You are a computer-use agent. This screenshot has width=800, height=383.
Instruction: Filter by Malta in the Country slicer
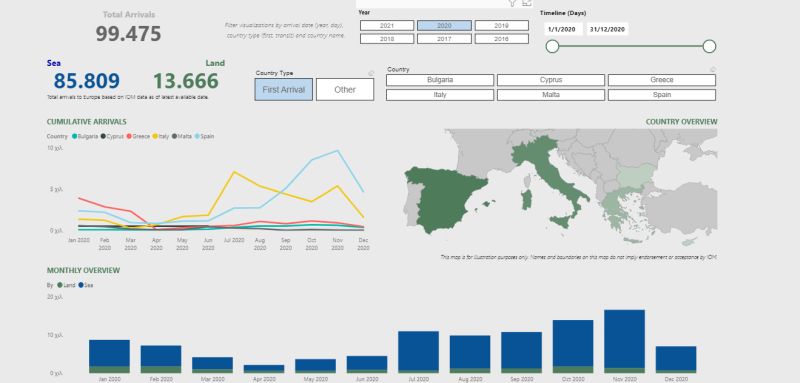pyautogui.click(x=551, y=95)
